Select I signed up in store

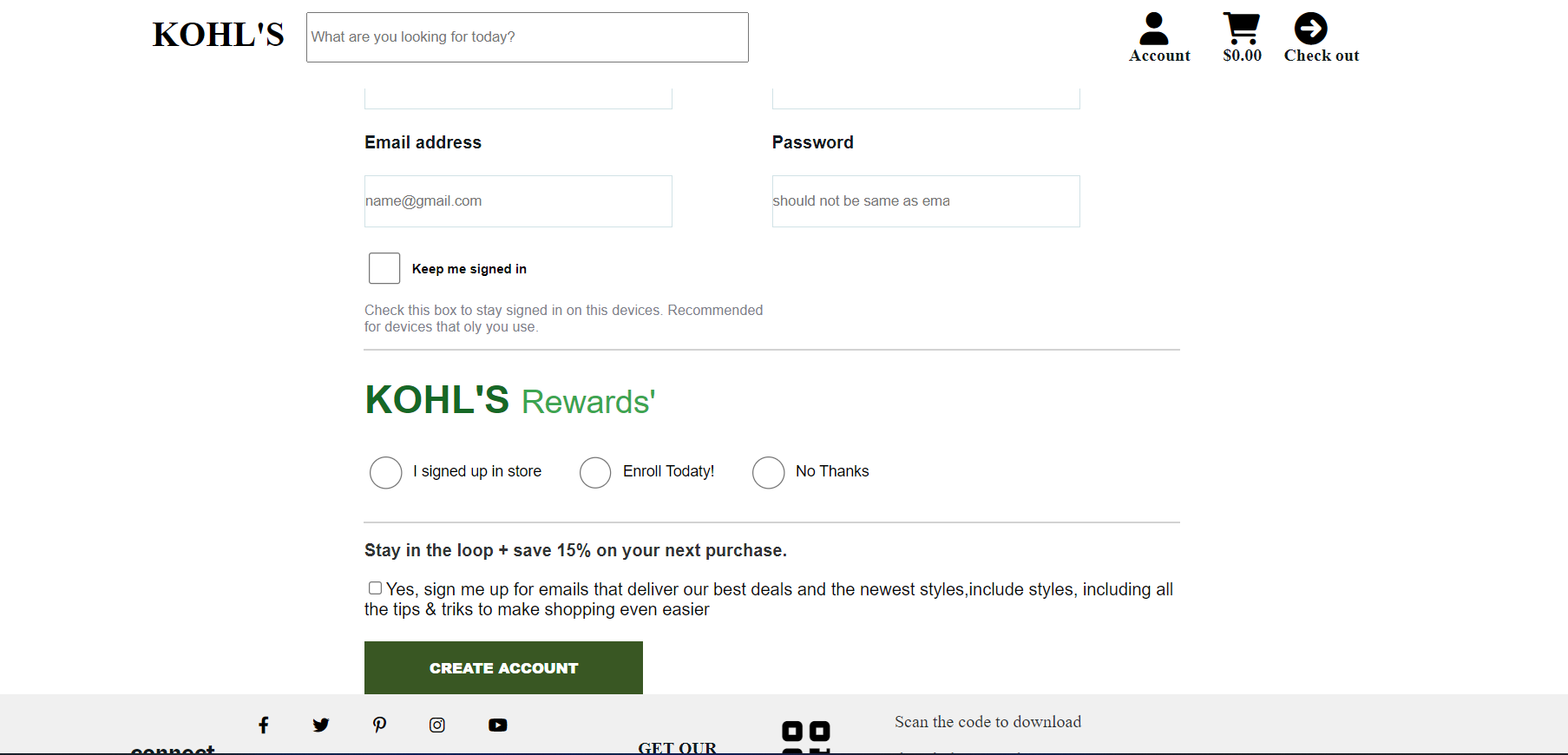385,472
